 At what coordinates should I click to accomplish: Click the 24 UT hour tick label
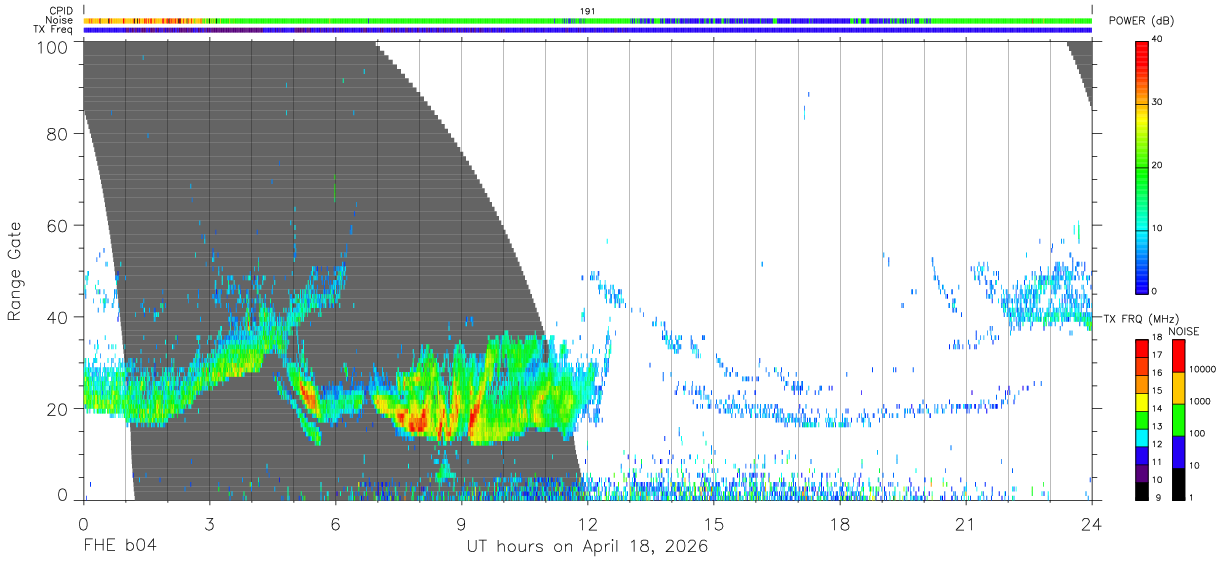pos(1092,524)
